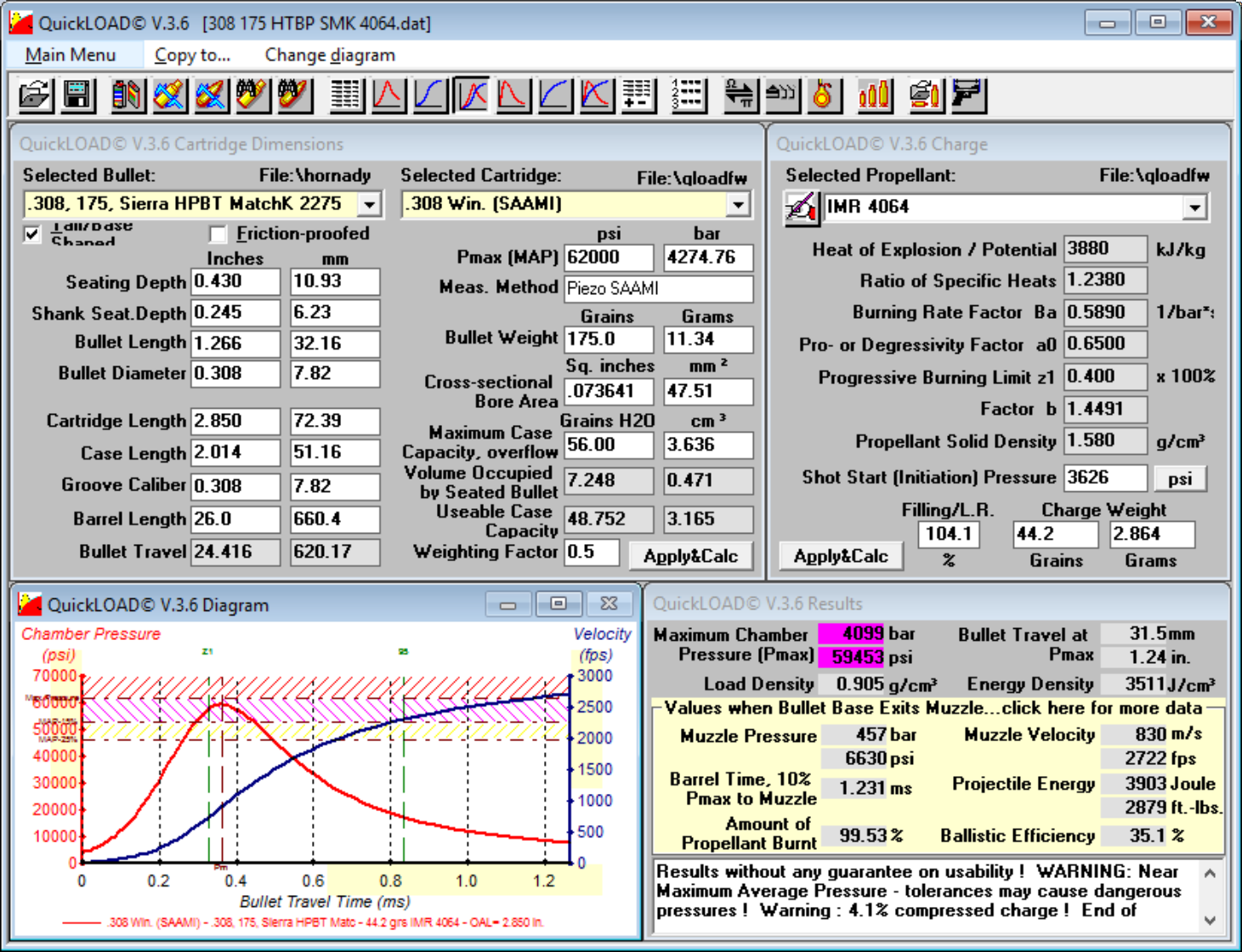The height and width of the screenshot is (952, 1242).
Task: Click the pistol icon in toolbar
Action: (967, 94)
